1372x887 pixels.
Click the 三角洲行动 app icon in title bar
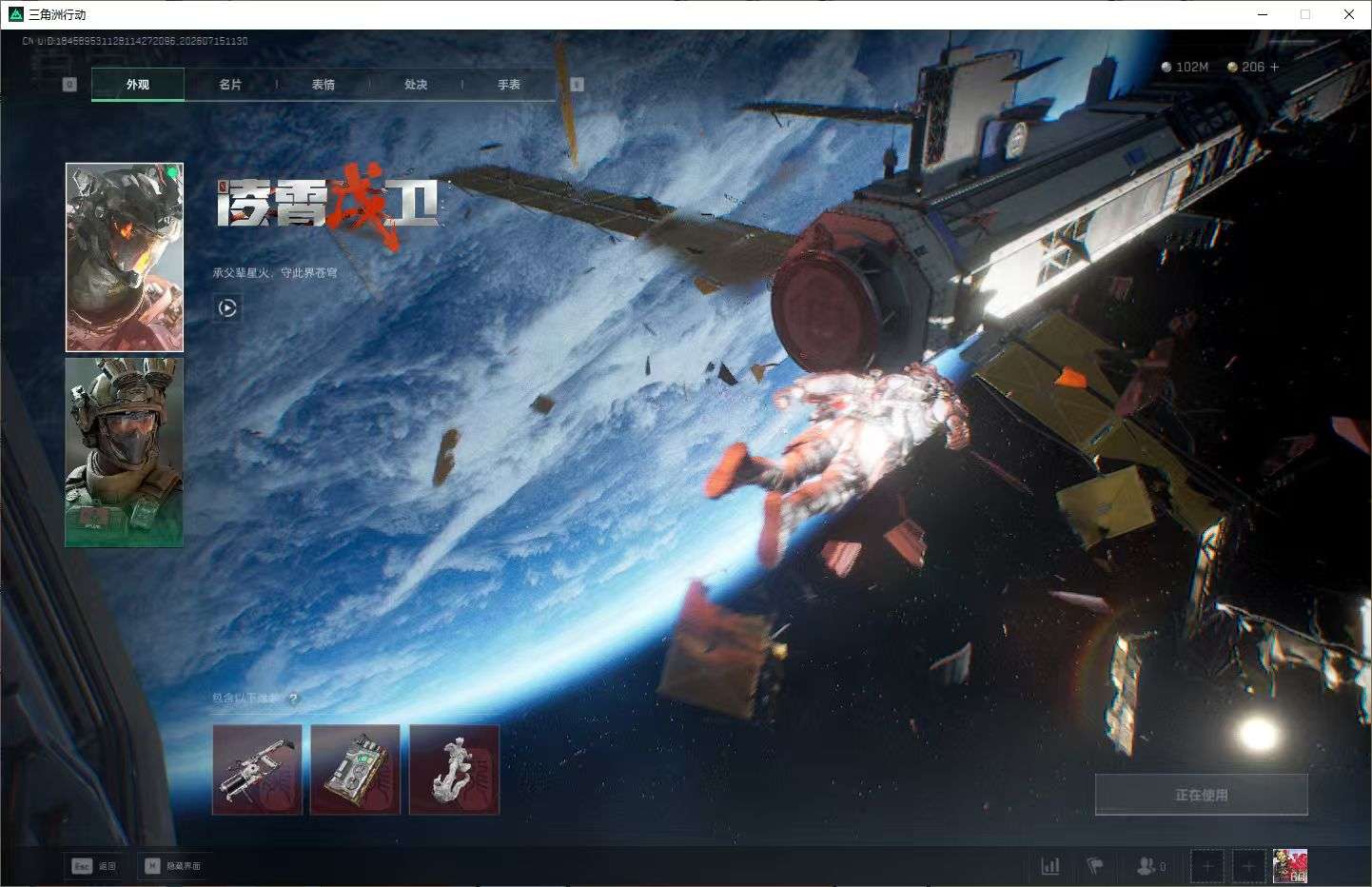[15, 14]
